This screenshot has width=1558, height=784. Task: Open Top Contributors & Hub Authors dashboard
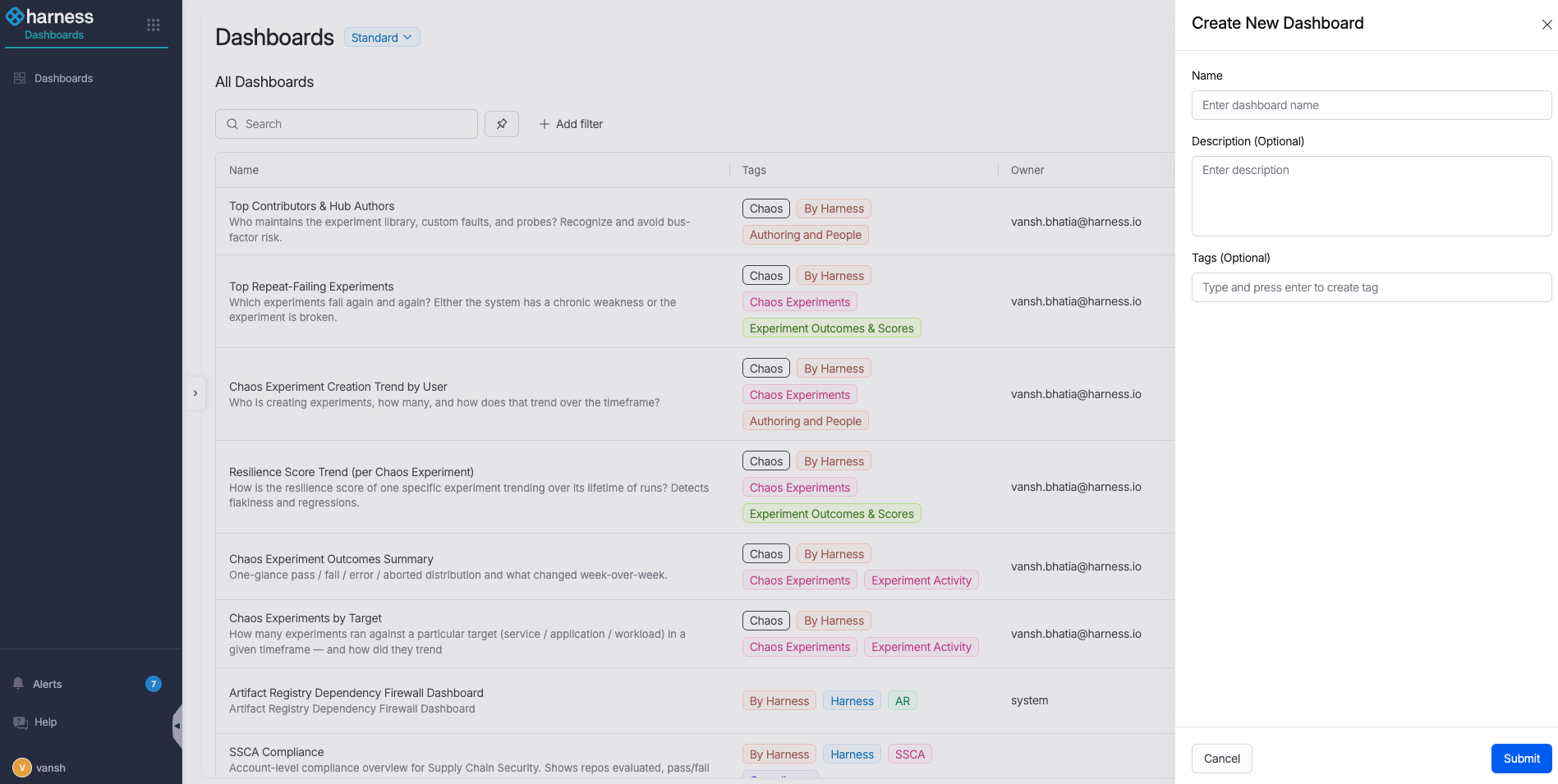click(x=311, y=206)
